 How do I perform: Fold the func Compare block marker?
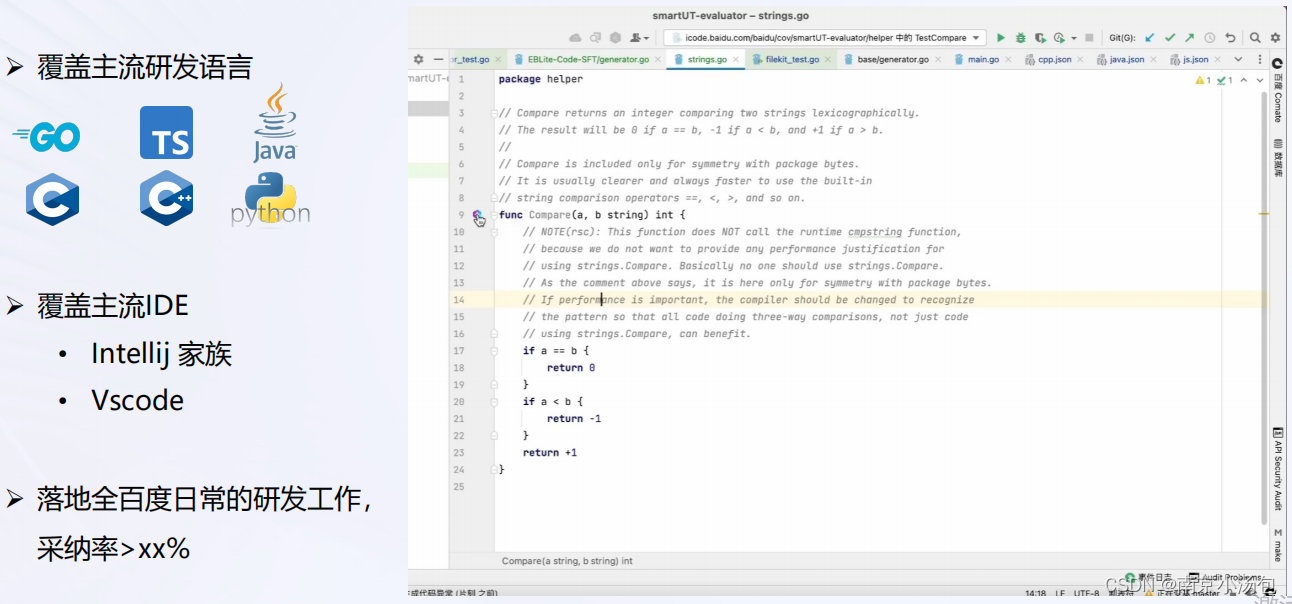[494, 216]
